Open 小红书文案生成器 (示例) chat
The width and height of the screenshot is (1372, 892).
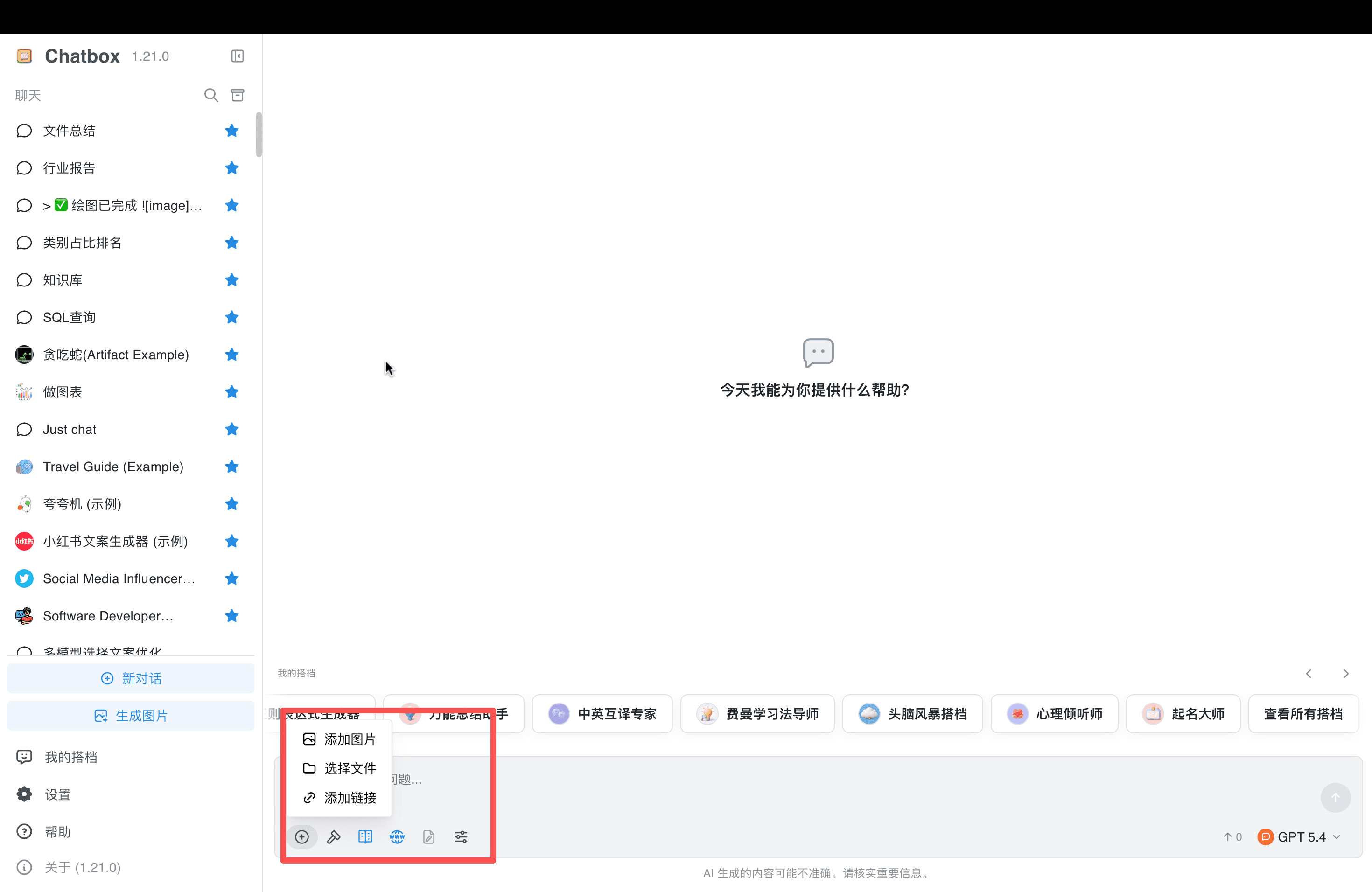(x=131, y=541)
